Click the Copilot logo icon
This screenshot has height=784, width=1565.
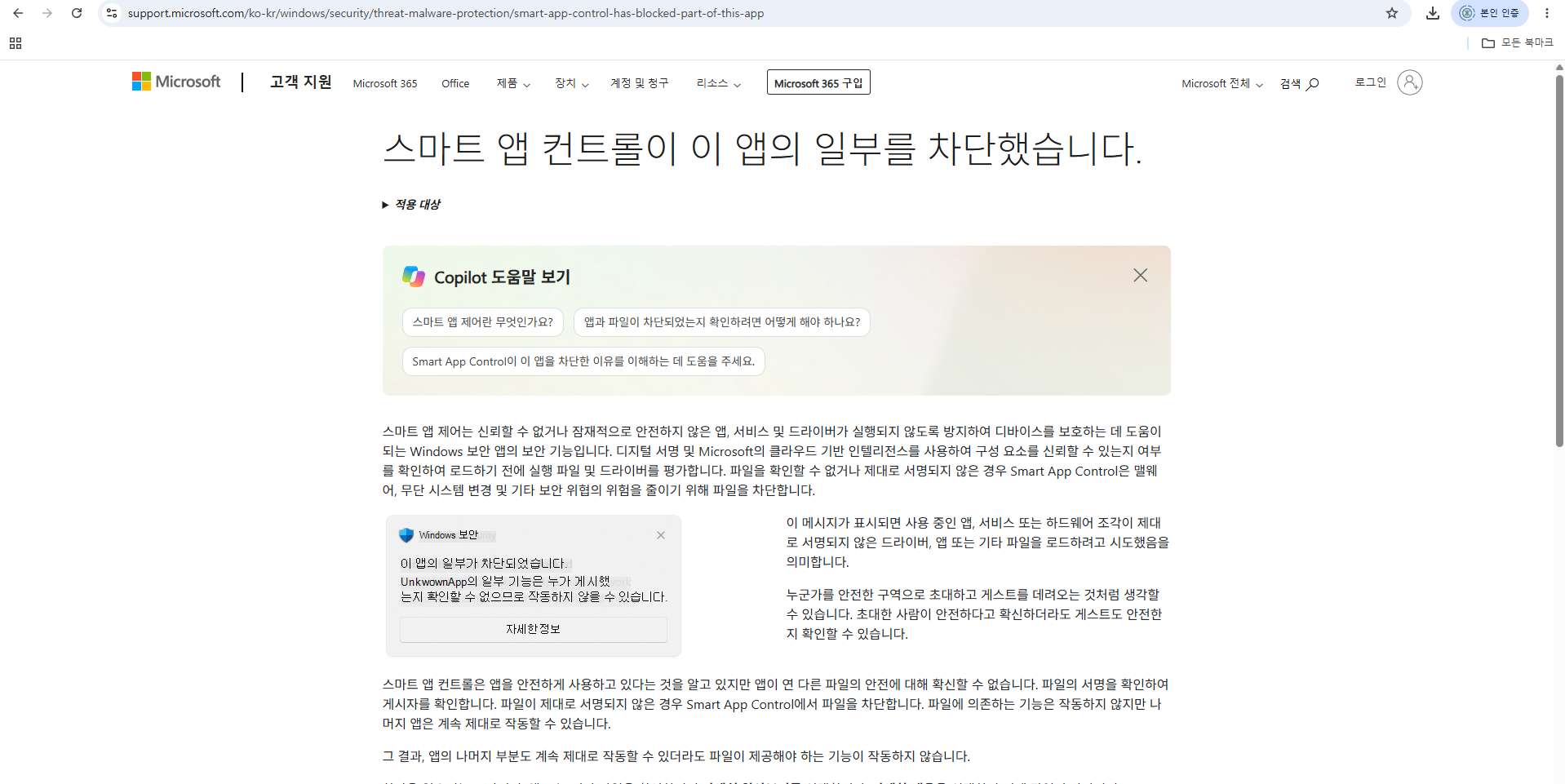[x=414, y=277]
